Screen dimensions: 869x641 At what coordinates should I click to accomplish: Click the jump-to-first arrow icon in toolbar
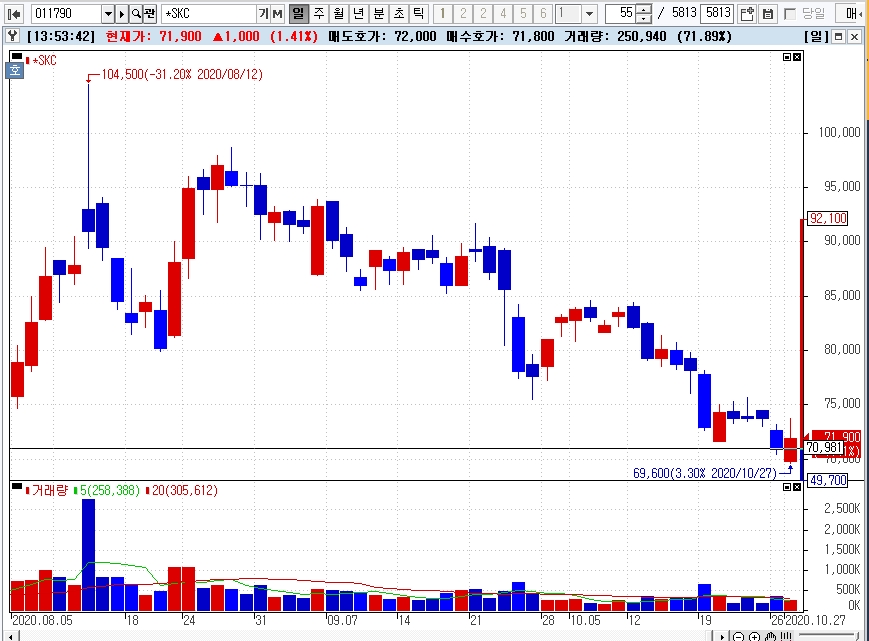point(14,14)
